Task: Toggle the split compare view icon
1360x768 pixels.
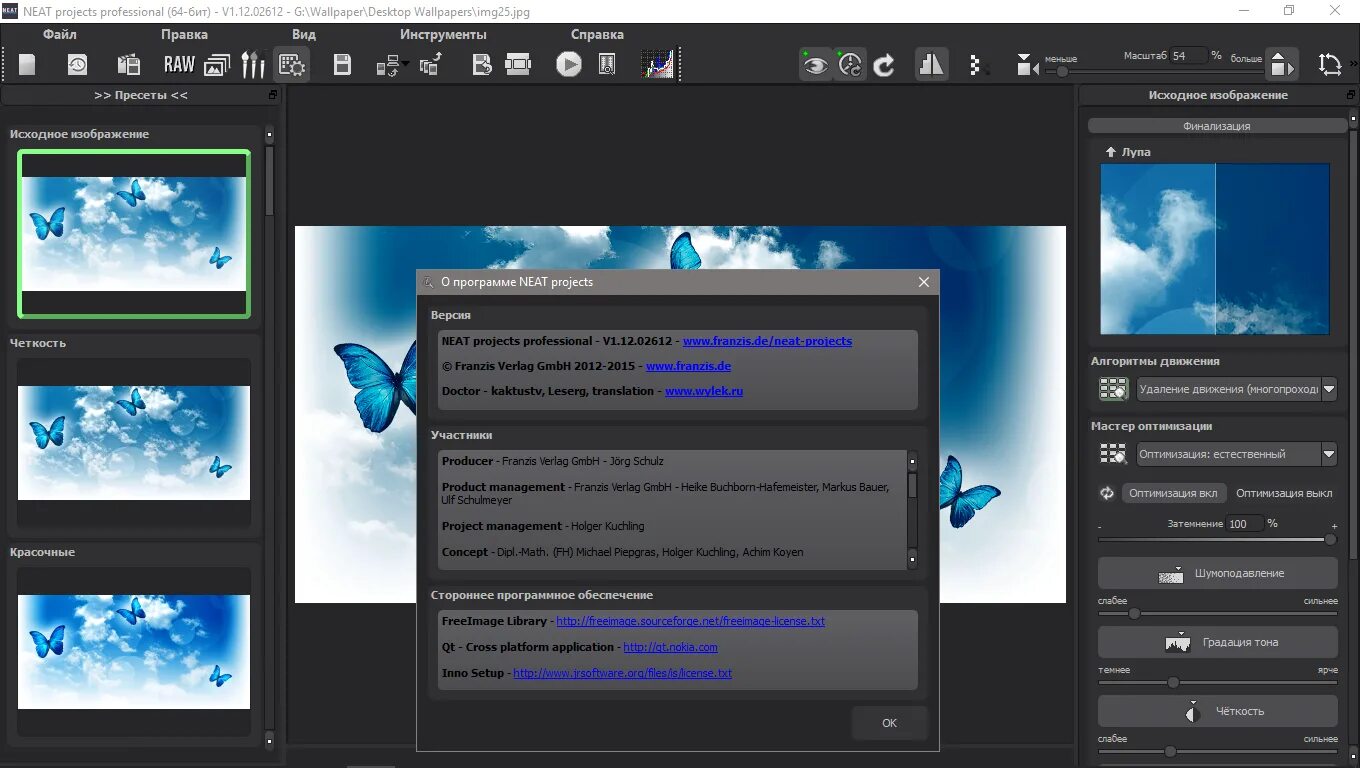Action: 931,65
